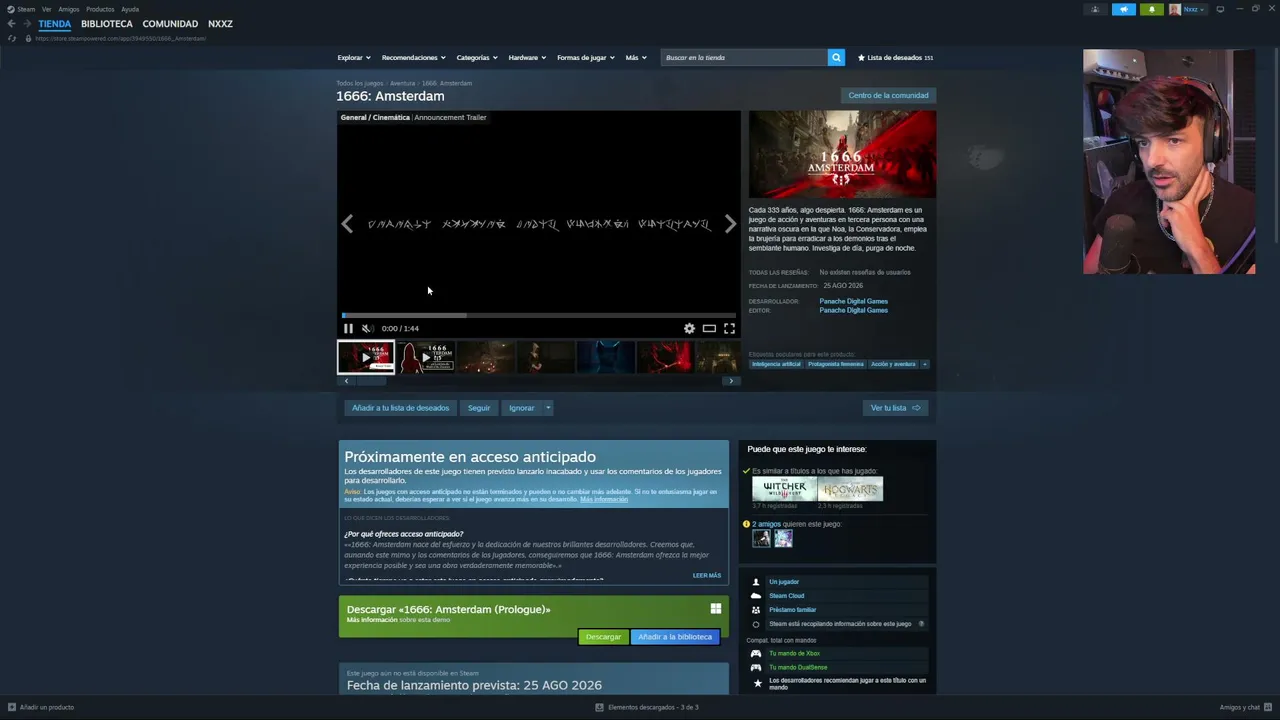Focus the store search field
The image size is (1280, 720).
[x=744, y=57]
